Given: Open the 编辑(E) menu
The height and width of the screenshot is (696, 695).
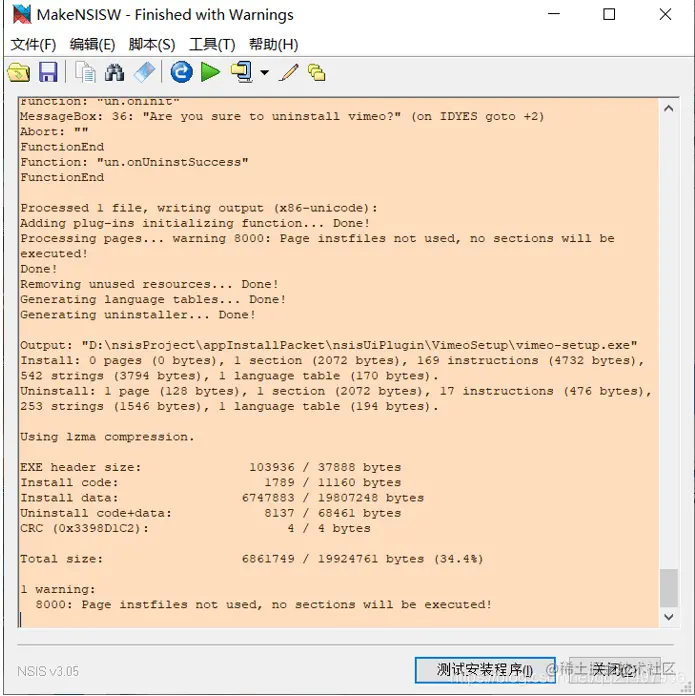Looking at the screenshot, I should click(92, 44).
